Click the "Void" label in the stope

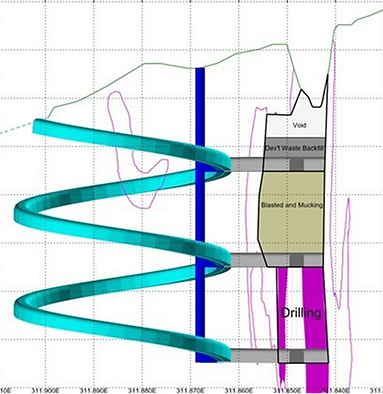(299, 125)
